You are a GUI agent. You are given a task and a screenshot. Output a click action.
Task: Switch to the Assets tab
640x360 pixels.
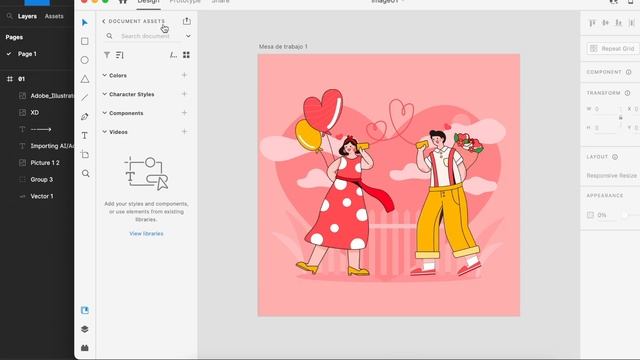pyautogui.click(x=54, y=16)
